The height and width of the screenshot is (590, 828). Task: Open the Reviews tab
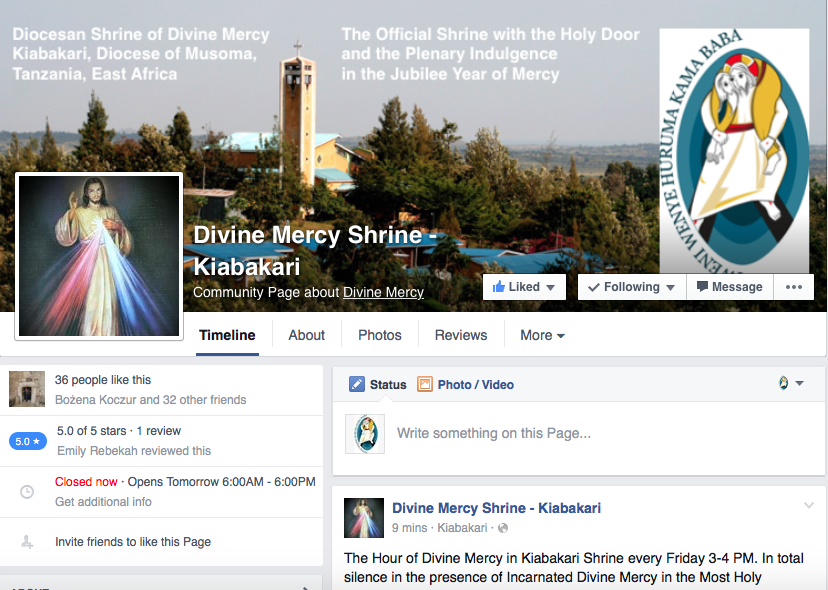(x=461, y=335)
